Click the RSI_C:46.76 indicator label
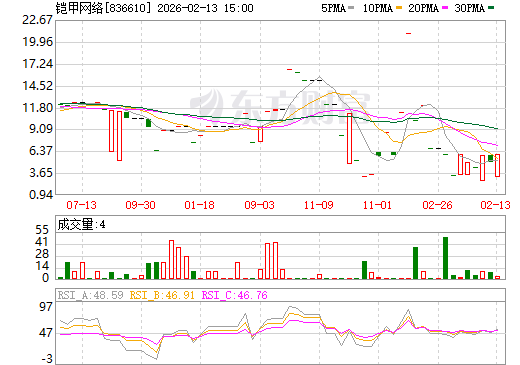 pos(235,295)
